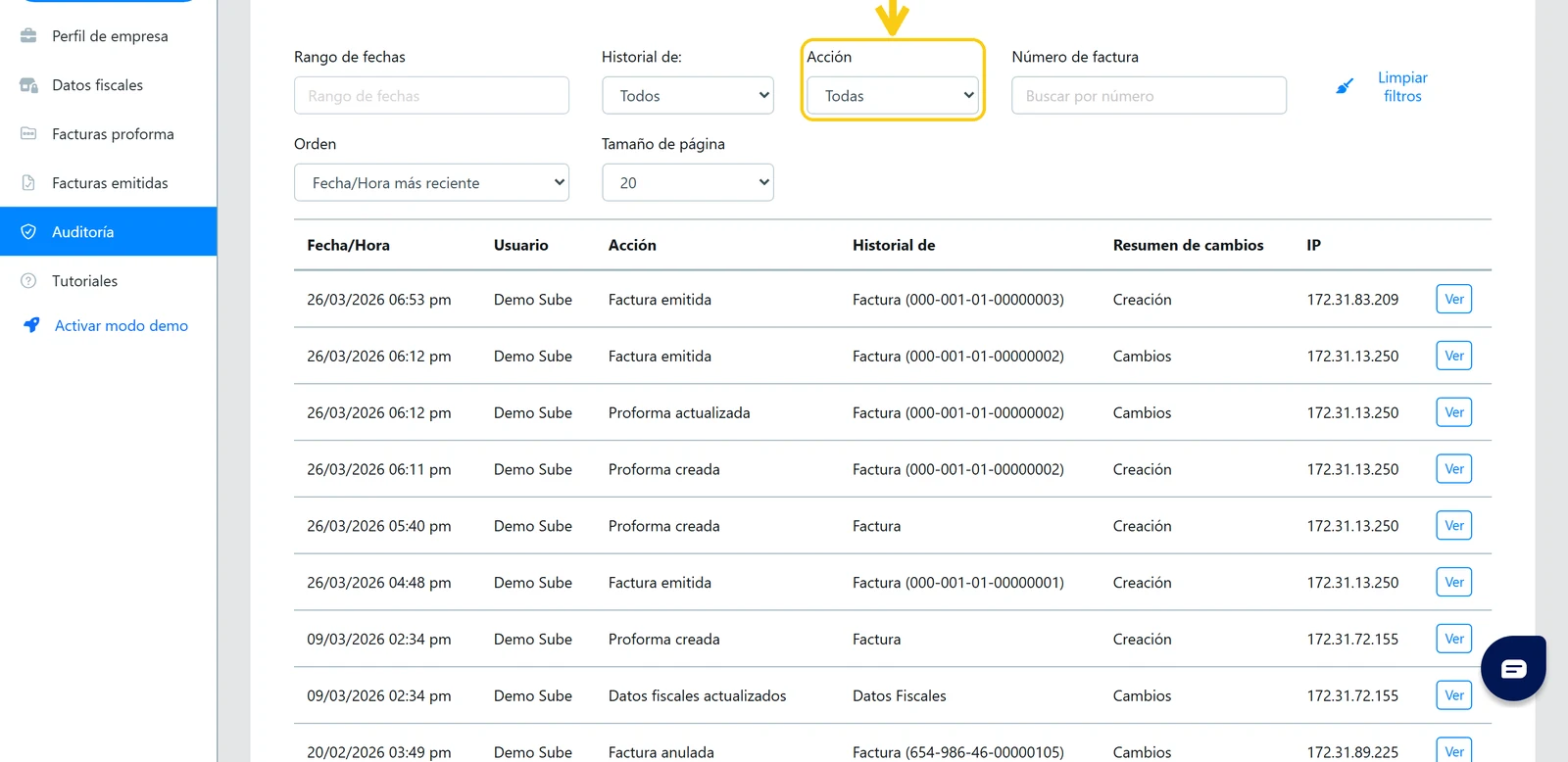Click the Facturas proforma sidebar icon
This screenshot has height=762, width=1568.
click(28, 134)
